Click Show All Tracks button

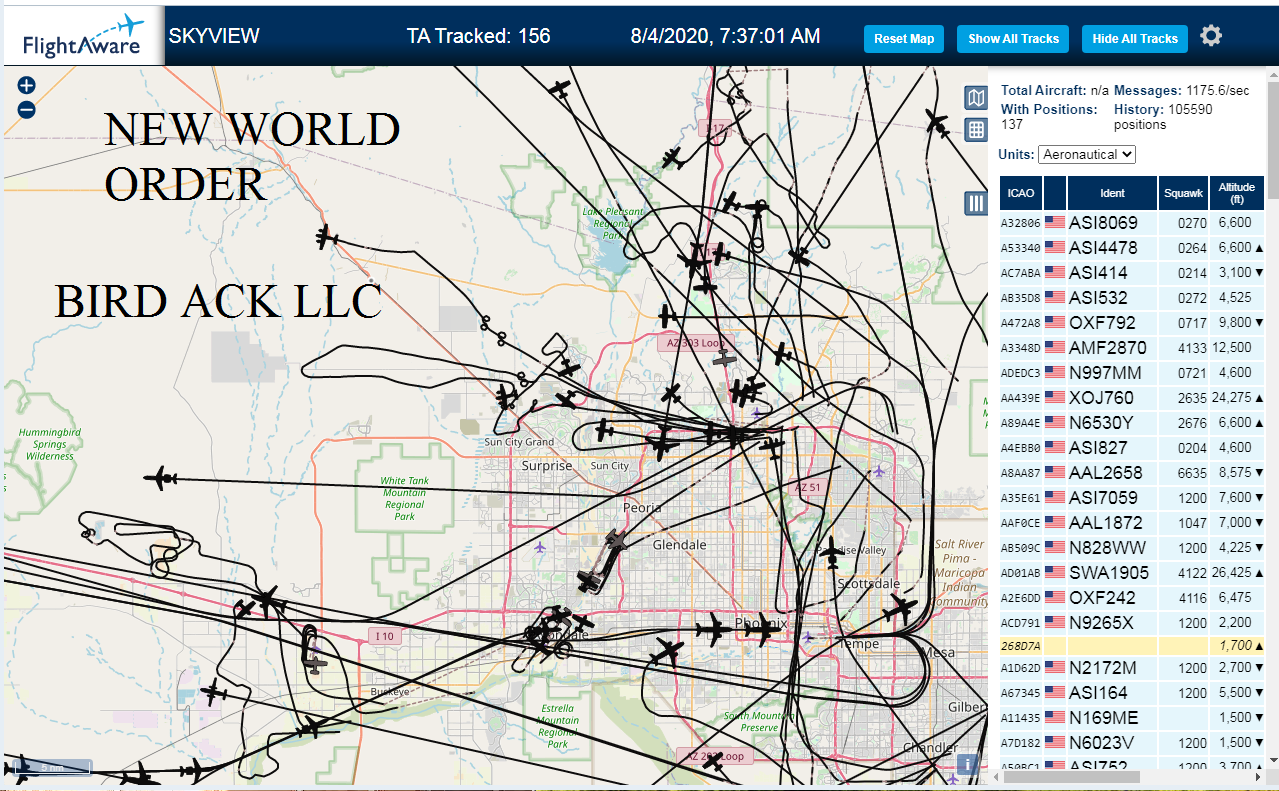tap(1013, 39)
